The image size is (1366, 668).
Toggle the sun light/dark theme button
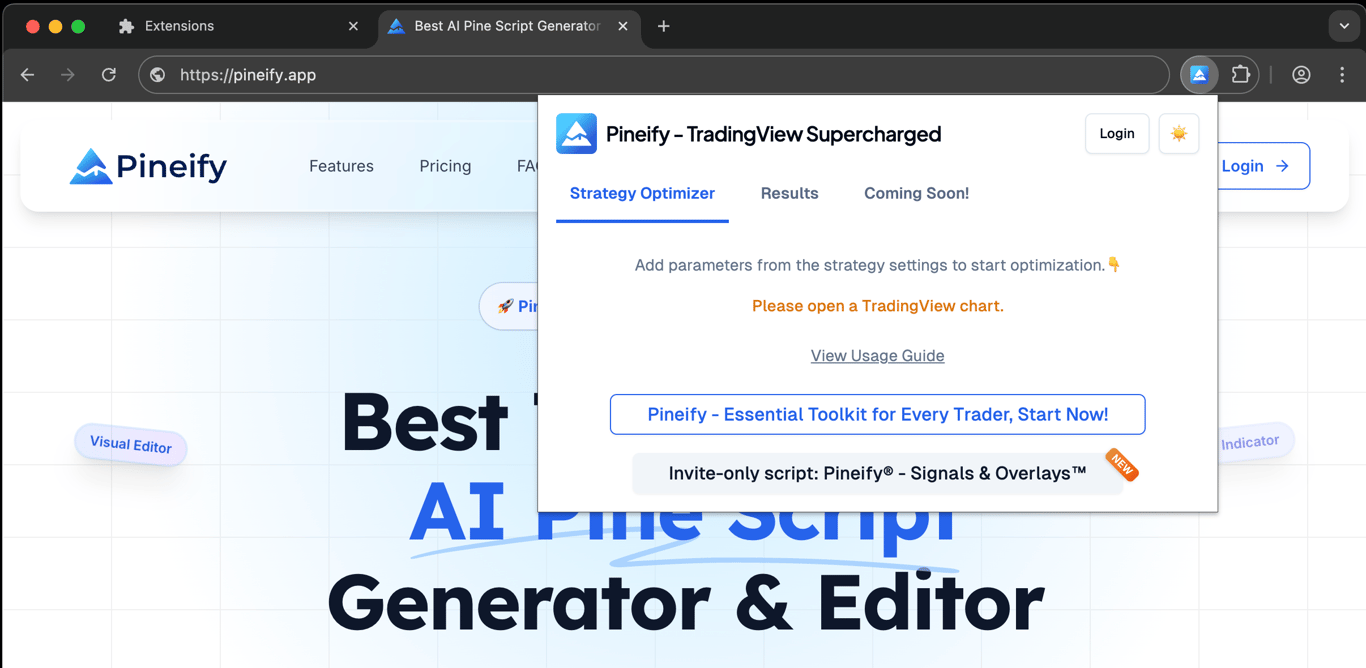[1178, 134]
